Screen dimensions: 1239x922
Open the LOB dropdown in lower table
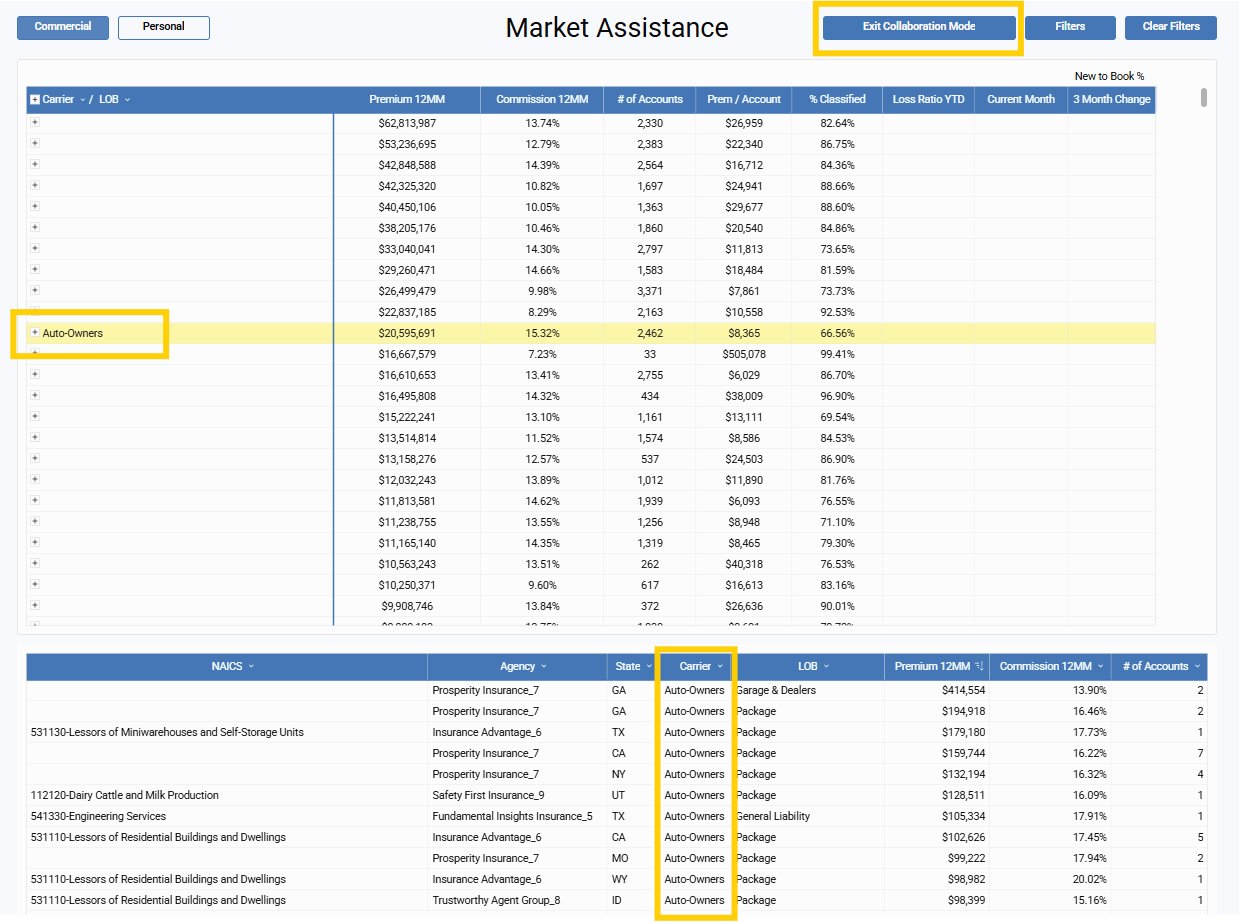(x=826, y=667)
